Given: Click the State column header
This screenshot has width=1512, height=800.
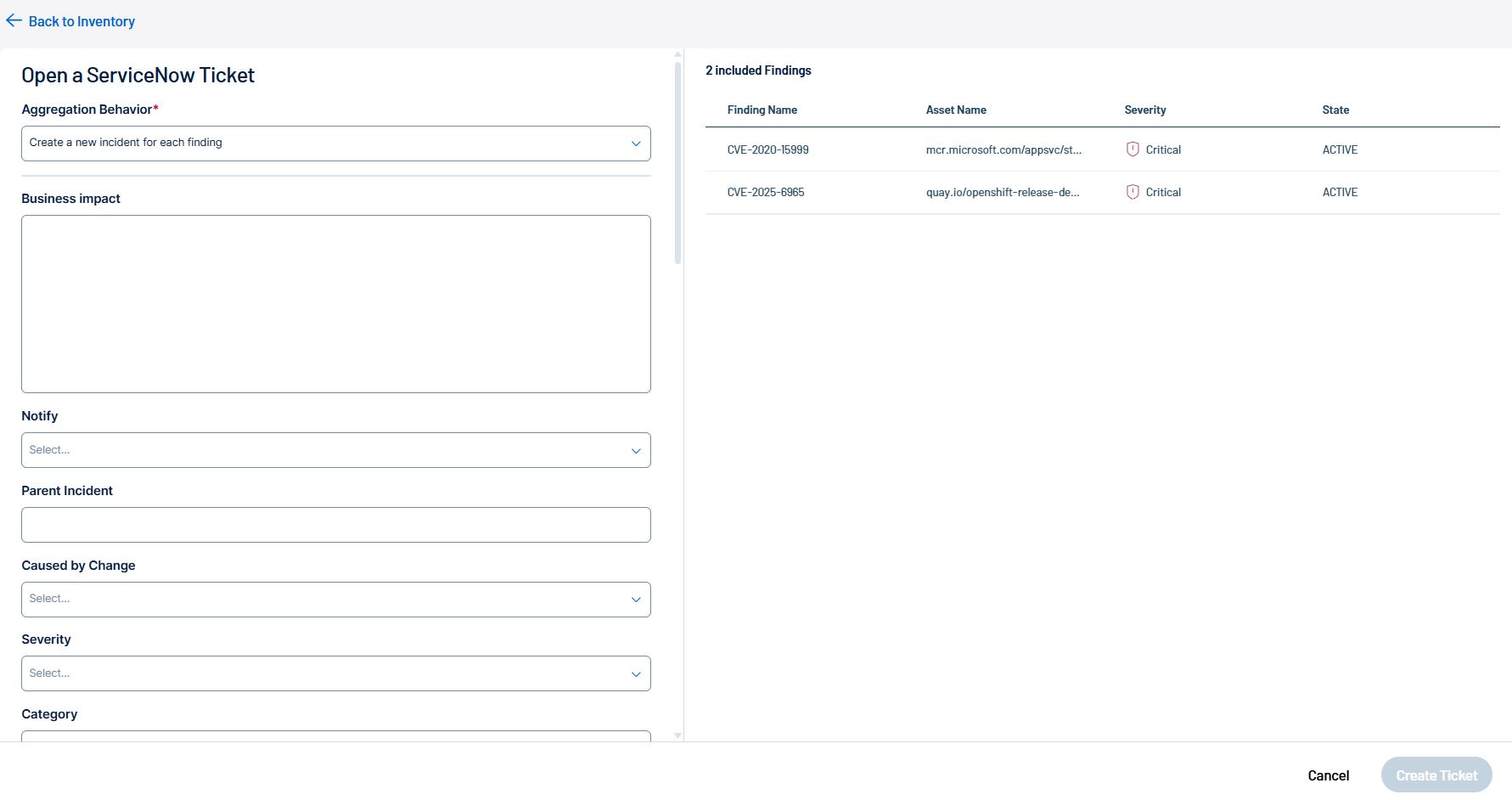Looking at the screenshot, I should pyautogui.click(x=1335, y=110).
